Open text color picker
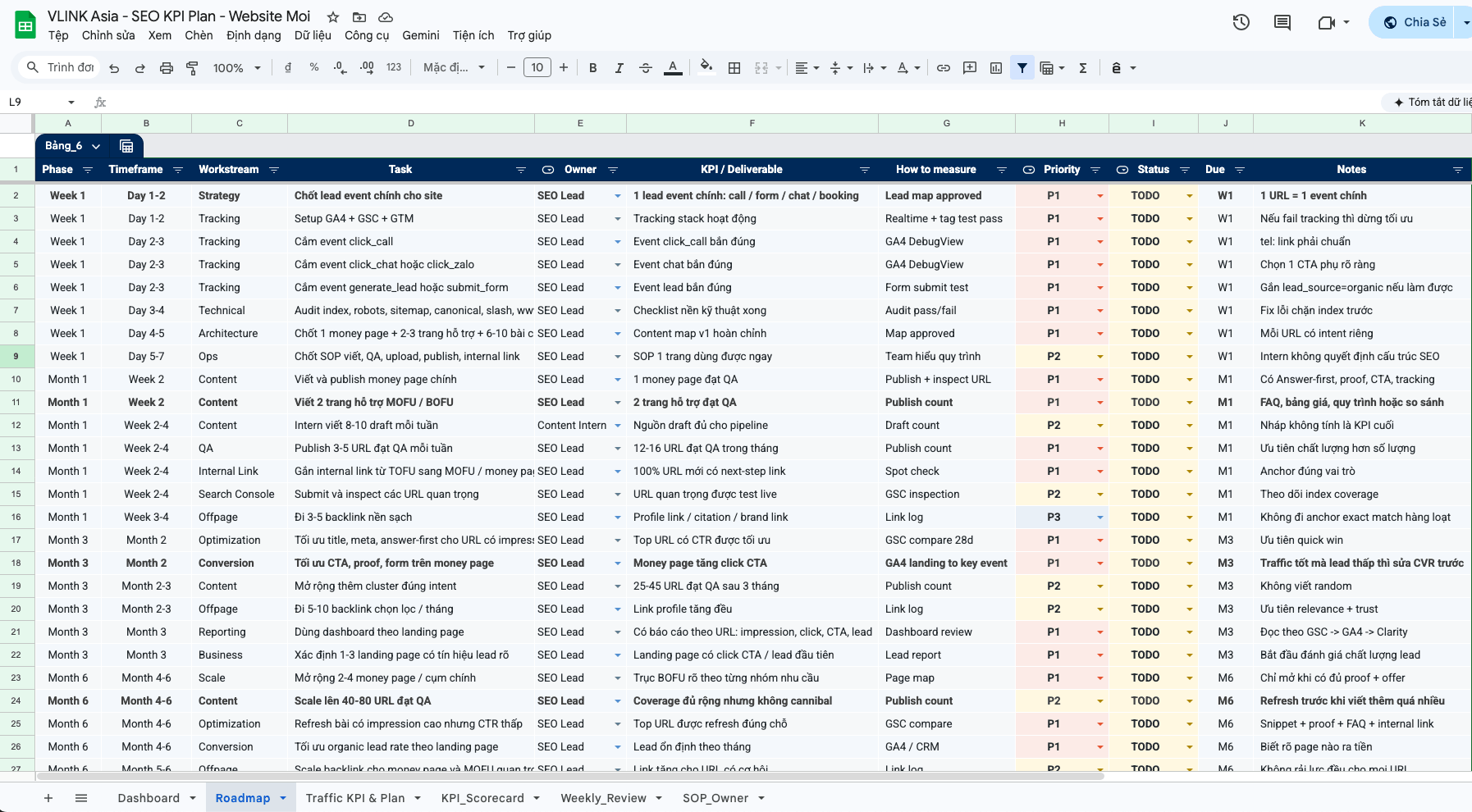The image size is (1472, 812). [673, 68]
